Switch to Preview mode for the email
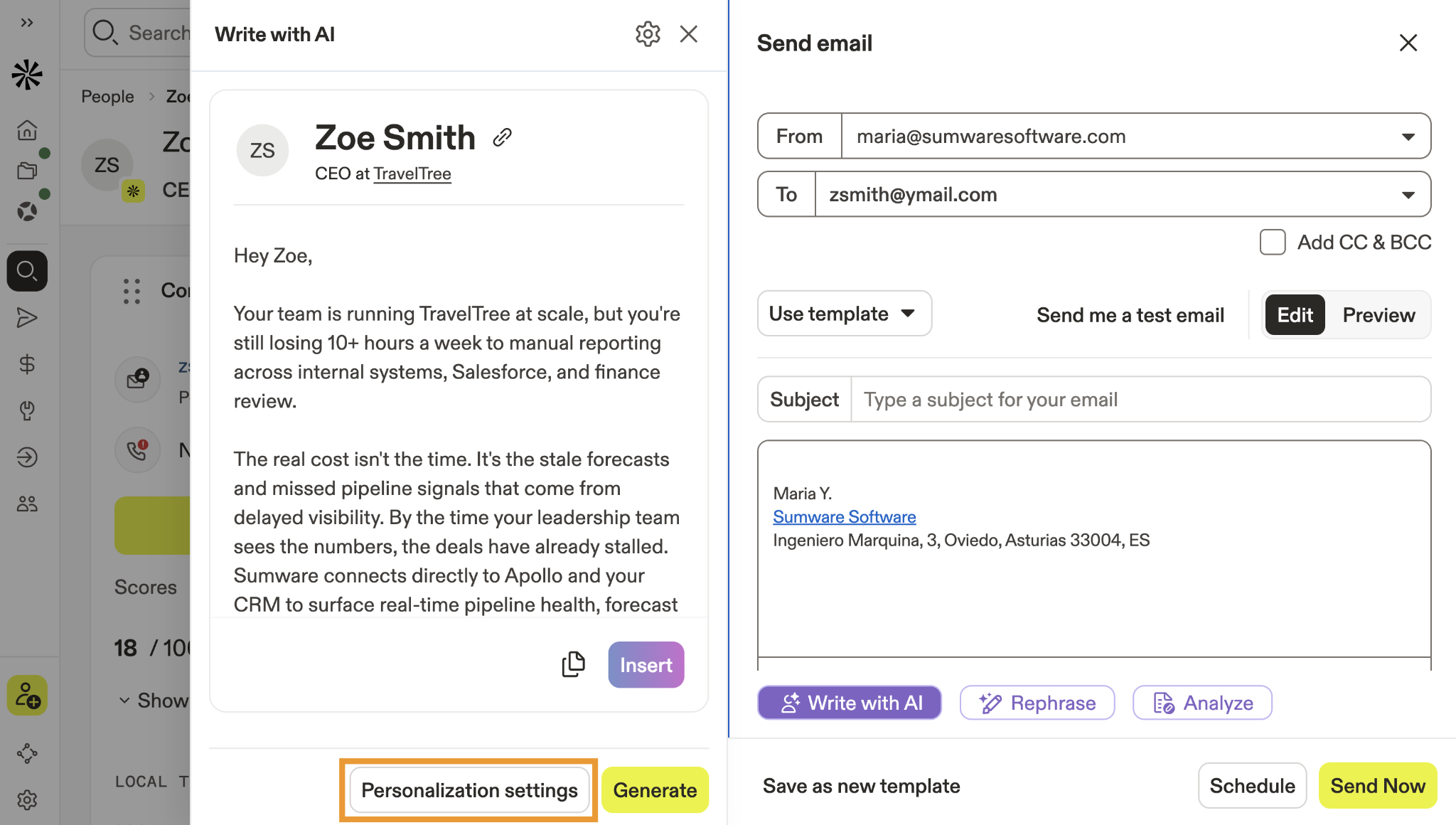 pyautogui.click(x=1378, y=314)
